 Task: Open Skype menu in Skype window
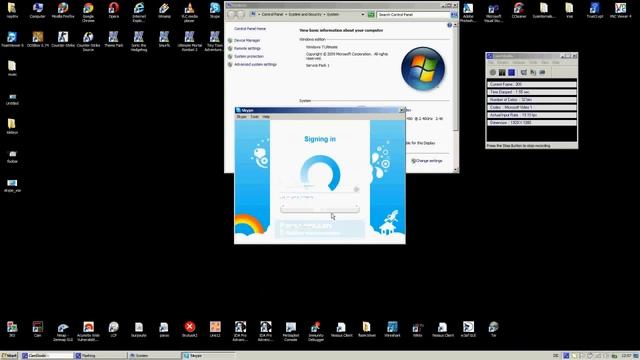(x=242, y=117)
